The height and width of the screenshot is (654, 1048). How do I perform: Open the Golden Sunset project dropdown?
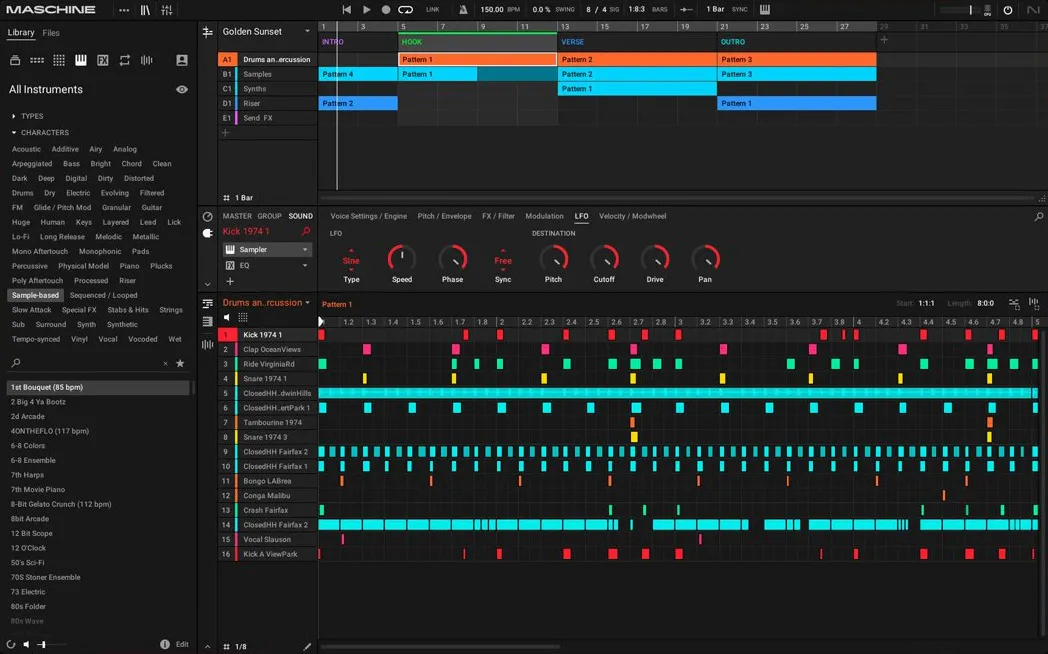pyautogui.click(x=307, y=32)
